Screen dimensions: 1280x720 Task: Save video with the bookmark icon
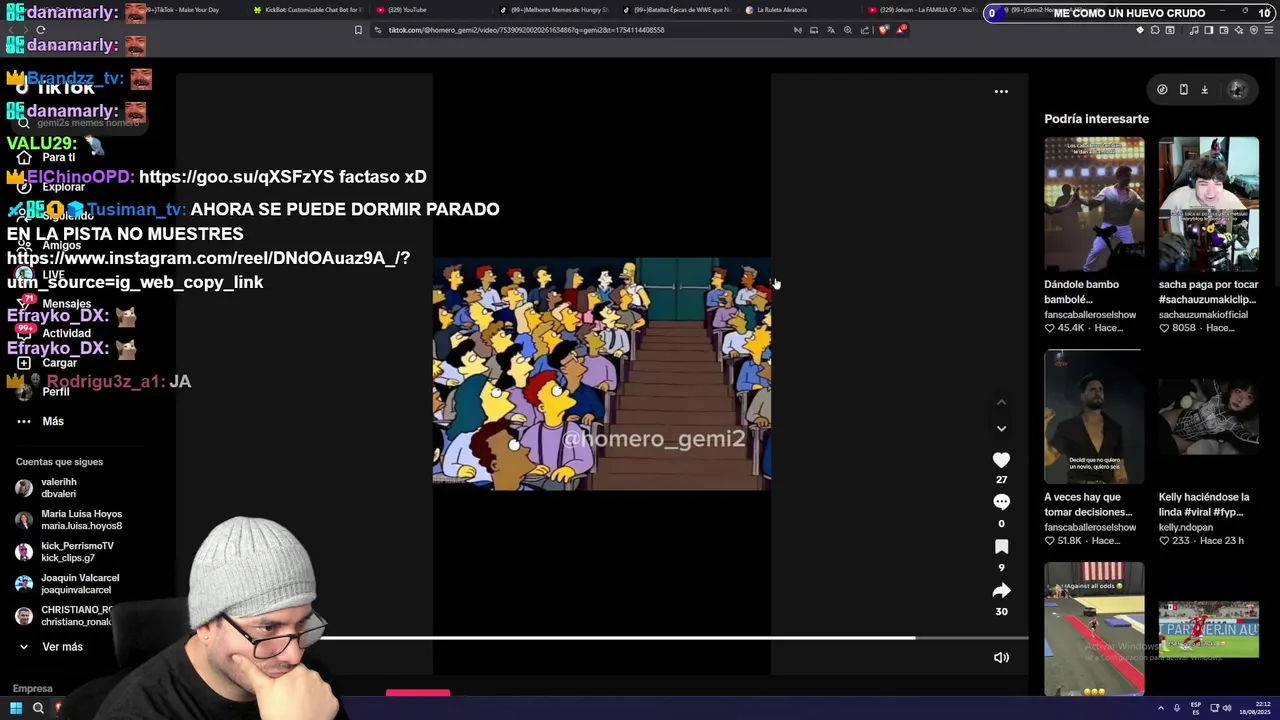[1001, 546]
